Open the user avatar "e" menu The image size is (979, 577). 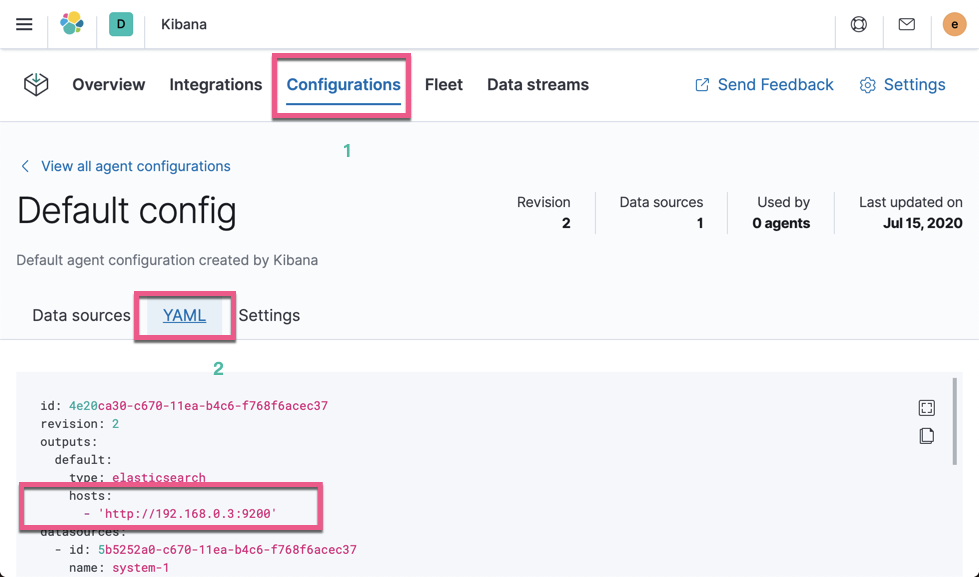pos(953,24)
